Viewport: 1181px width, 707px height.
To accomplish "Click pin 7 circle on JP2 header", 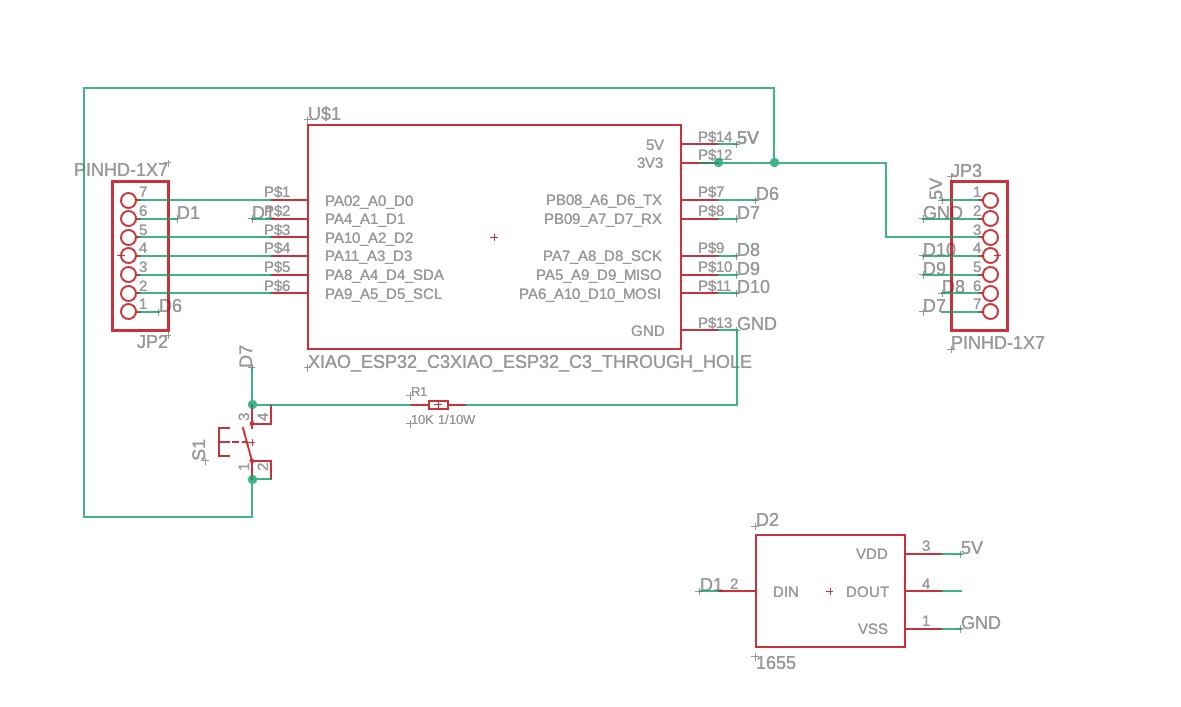I will (129, 200).
